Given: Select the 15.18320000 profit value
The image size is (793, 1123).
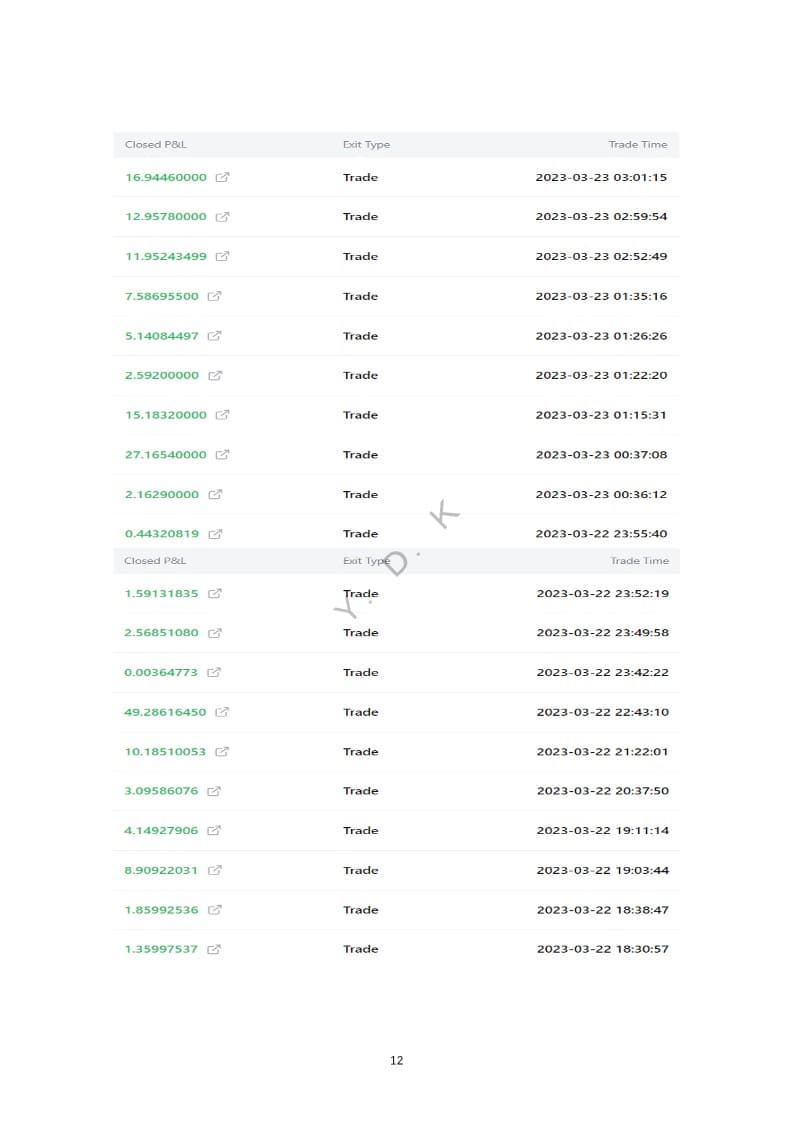Looking at the screenshot, I should [x=165, y=415].
